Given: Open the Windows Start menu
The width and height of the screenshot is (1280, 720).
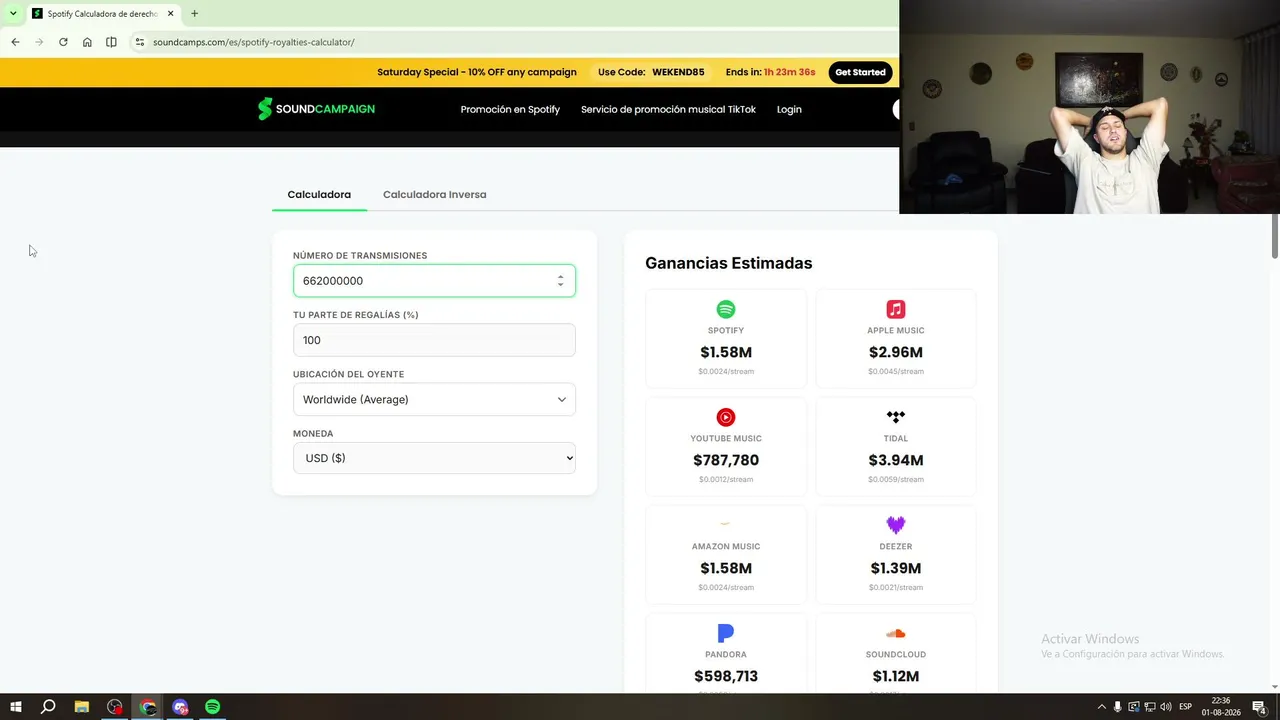Looking at the screenshot, I should coord(16,707).
